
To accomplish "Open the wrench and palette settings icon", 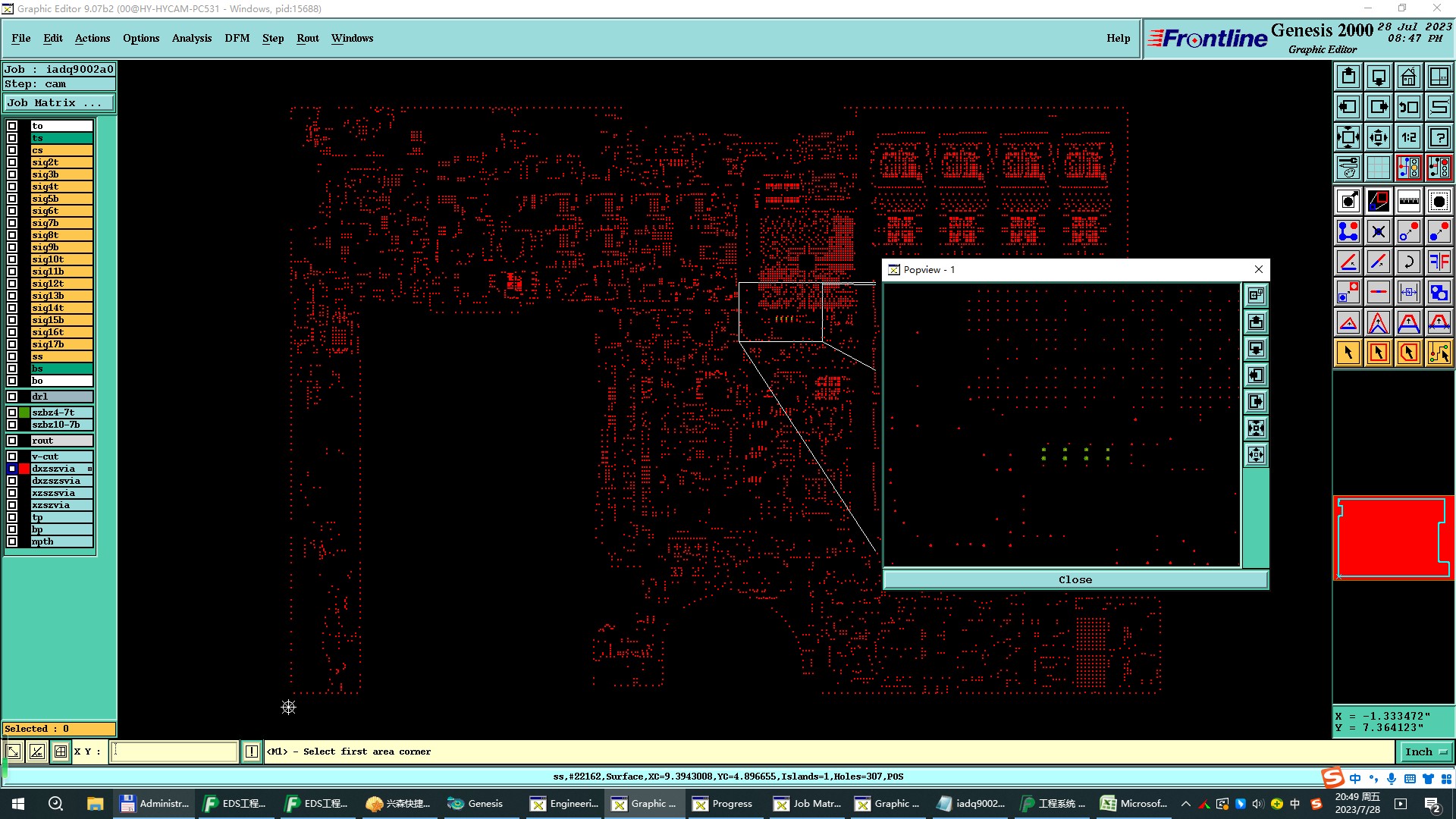I will click(1348, 168).
